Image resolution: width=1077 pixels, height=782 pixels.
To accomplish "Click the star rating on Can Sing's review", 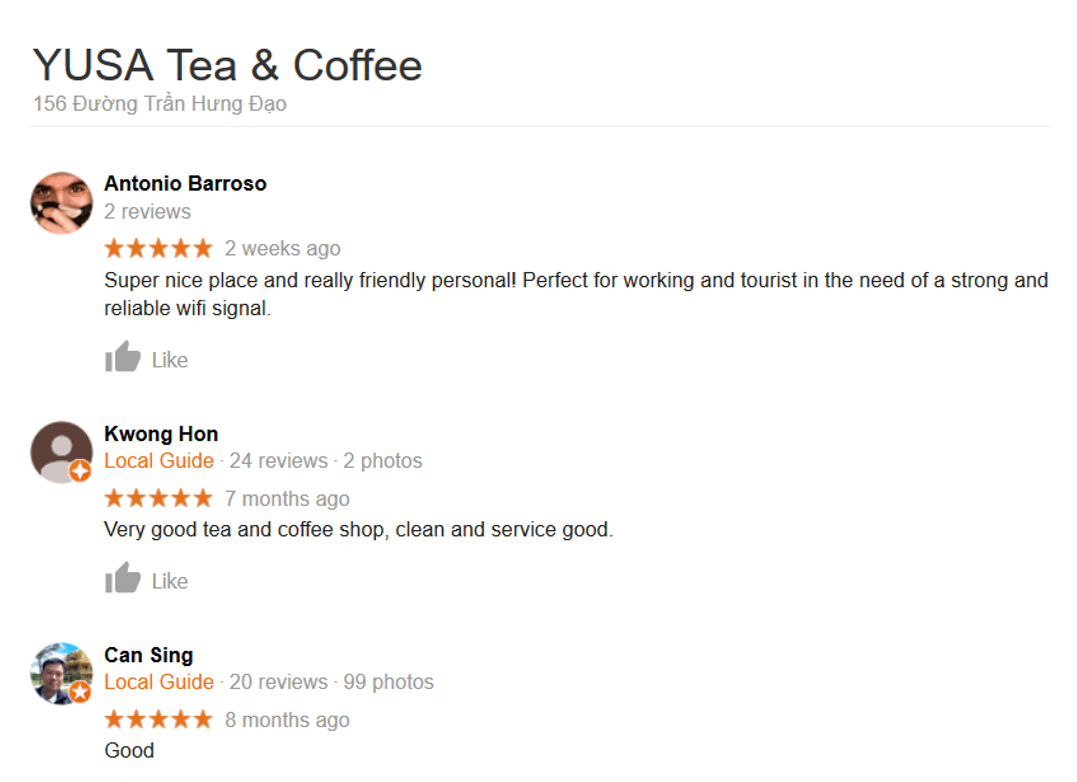I will [159, 719].
